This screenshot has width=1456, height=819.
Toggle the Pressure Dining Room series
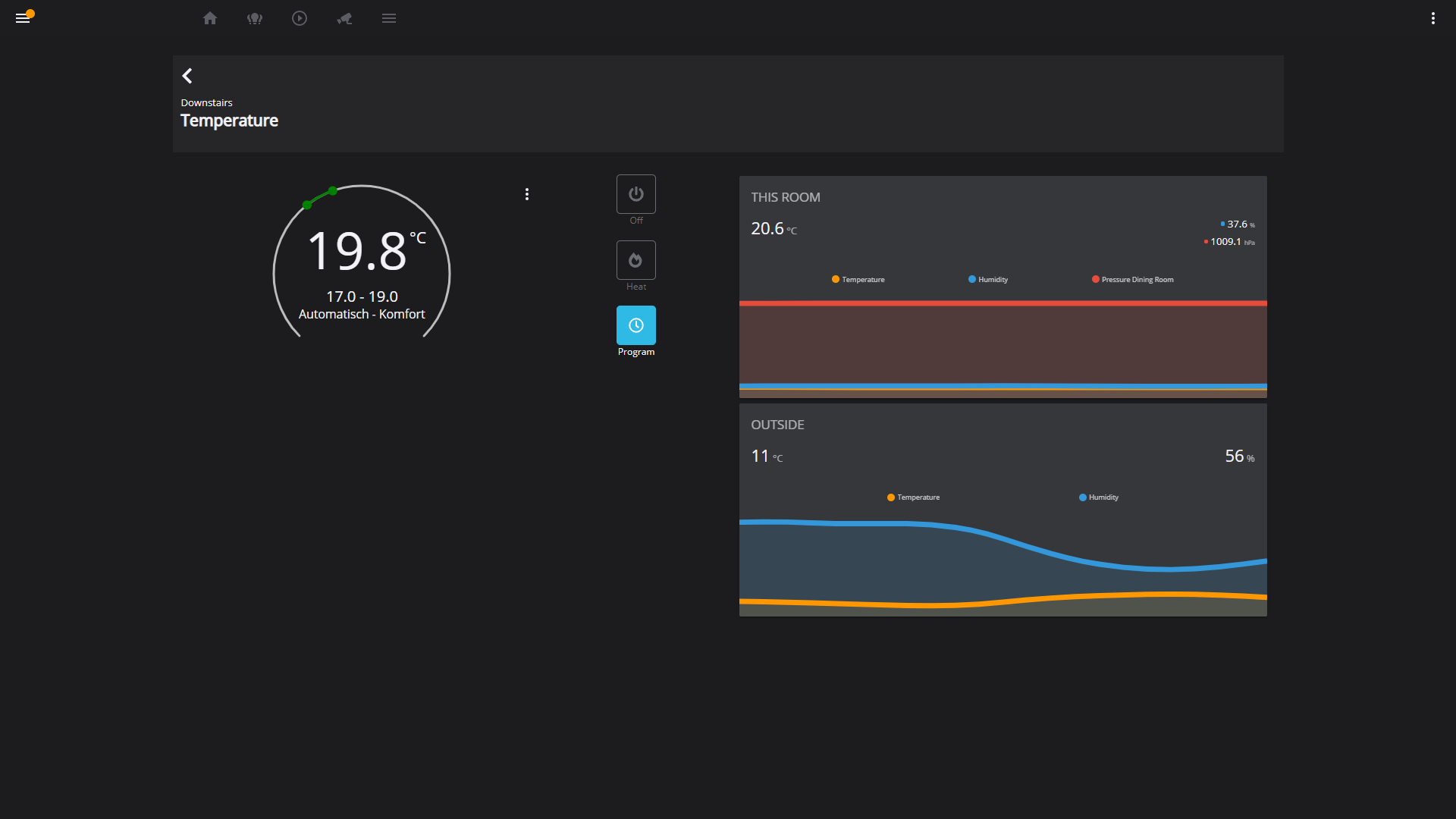click(x=1132, y=279)
